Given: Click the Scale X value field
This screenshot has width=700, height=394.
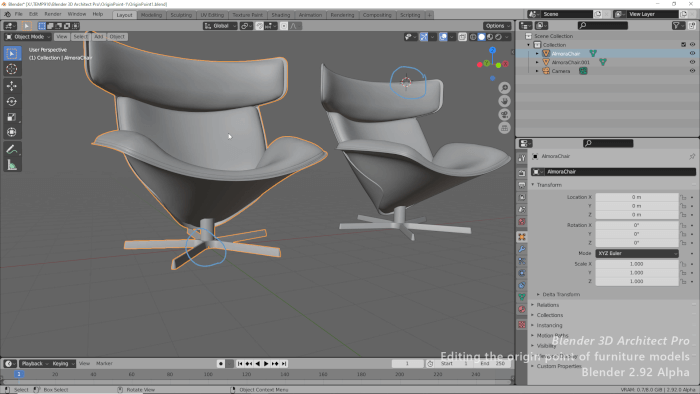Looking at the screenshot, I should coord(637,264).
